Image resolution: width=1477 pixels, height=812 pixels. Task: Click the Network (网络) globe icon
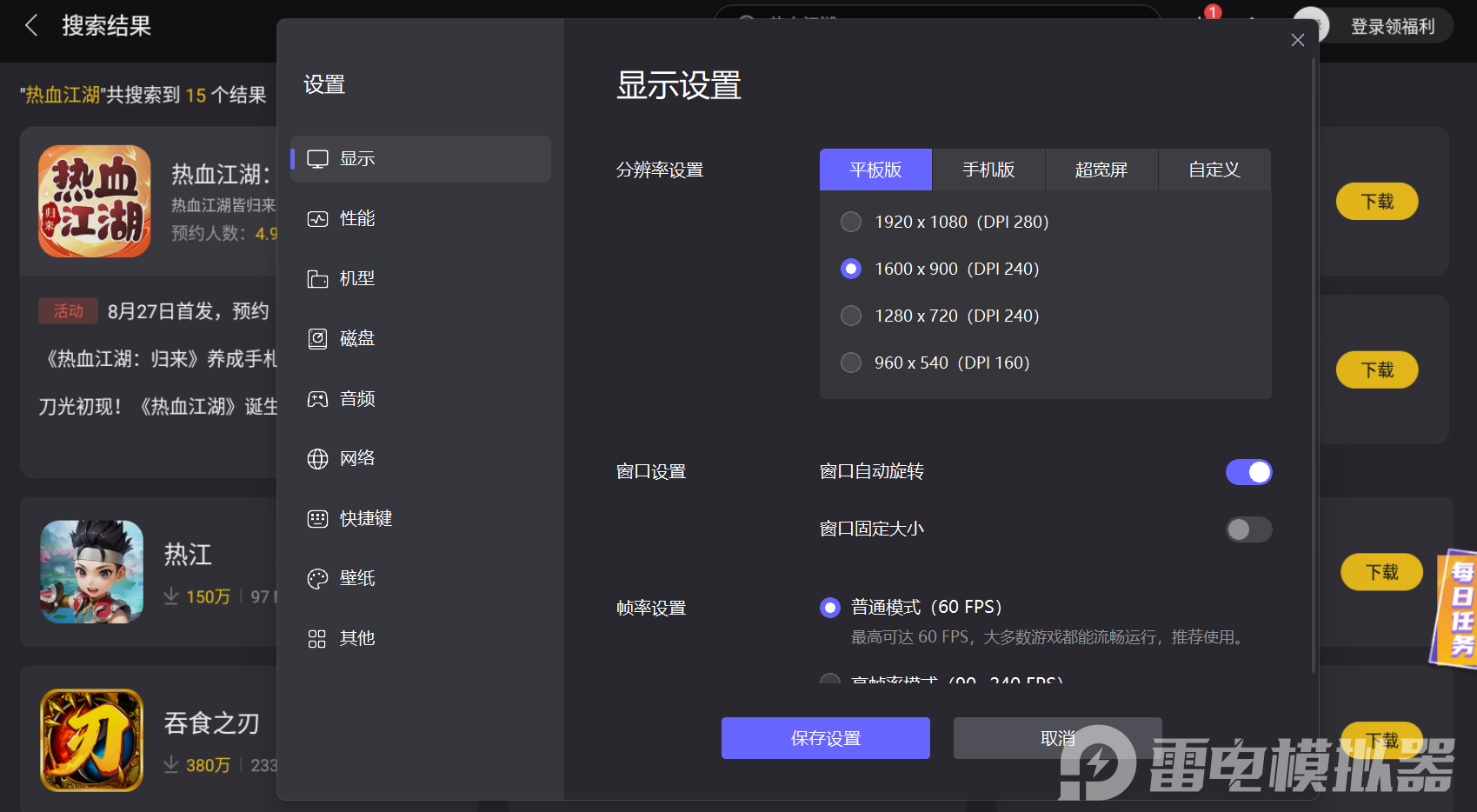317,459
